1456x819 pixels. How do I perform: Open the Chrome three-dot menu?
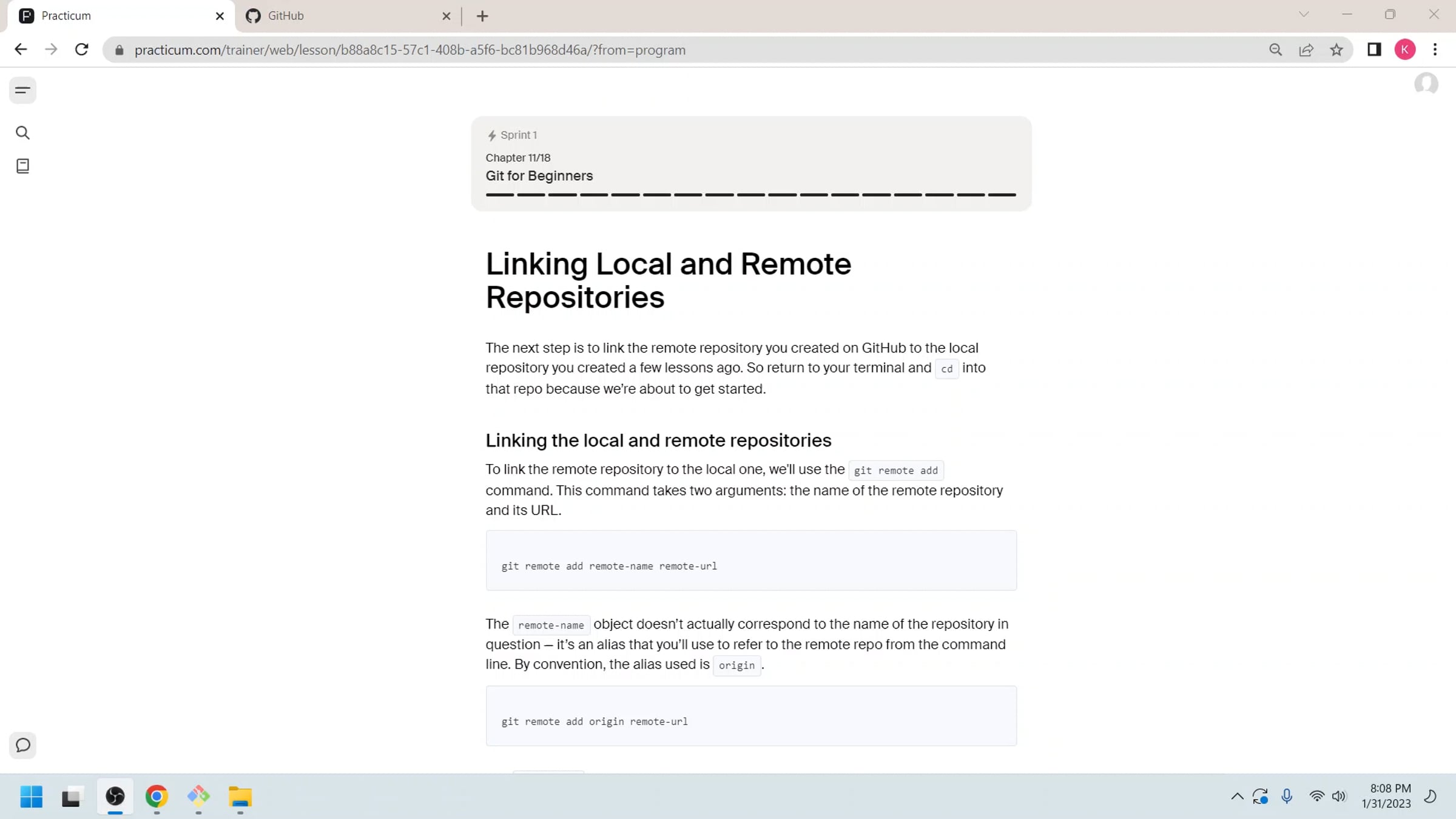(1435, 50)
